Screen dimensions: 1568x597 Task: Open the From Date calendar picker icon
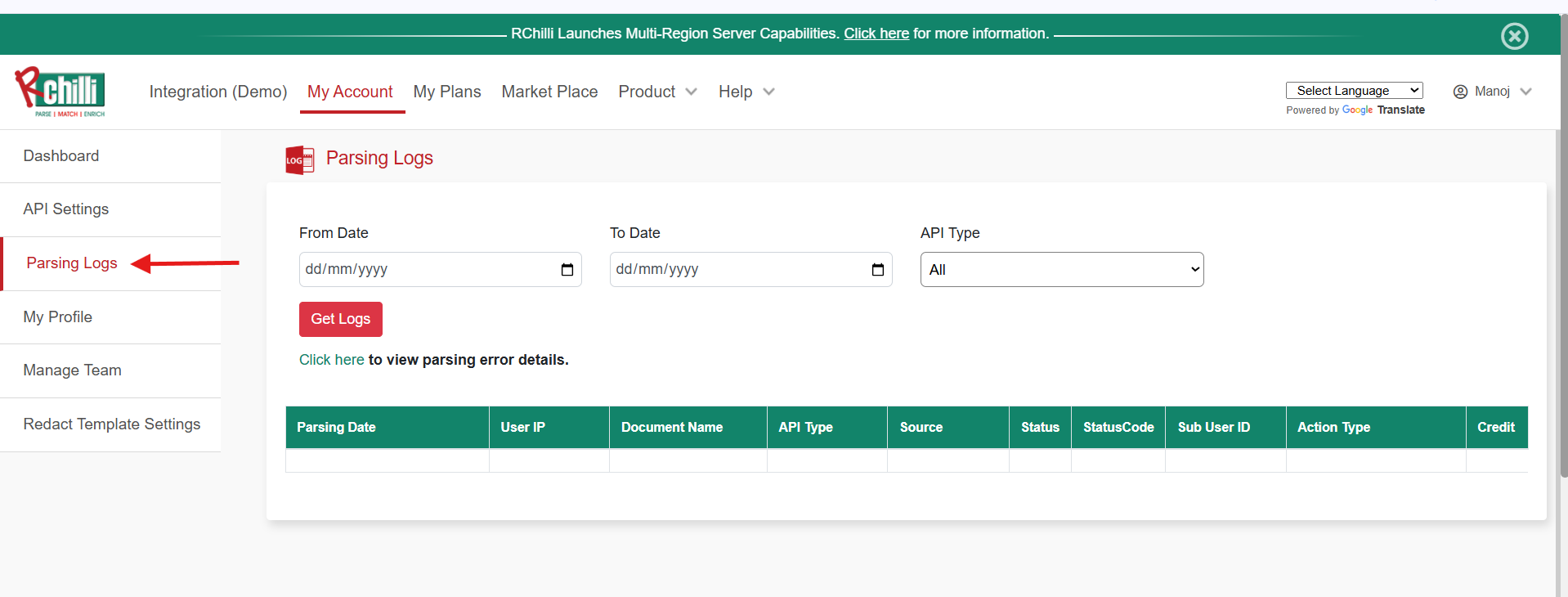click(567, 270)
